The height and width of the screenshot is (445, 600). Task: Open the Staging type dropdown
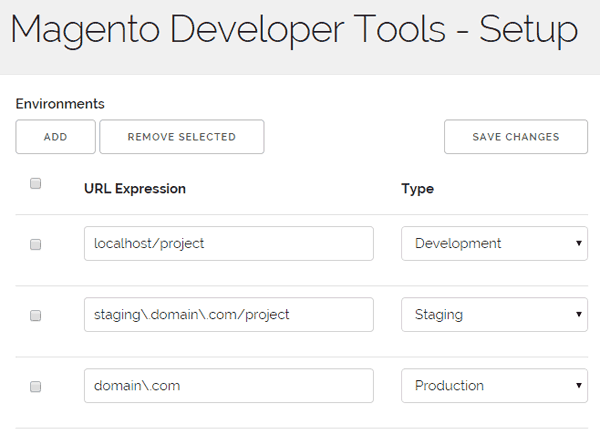pyautogui.click(x=494, y=315)
